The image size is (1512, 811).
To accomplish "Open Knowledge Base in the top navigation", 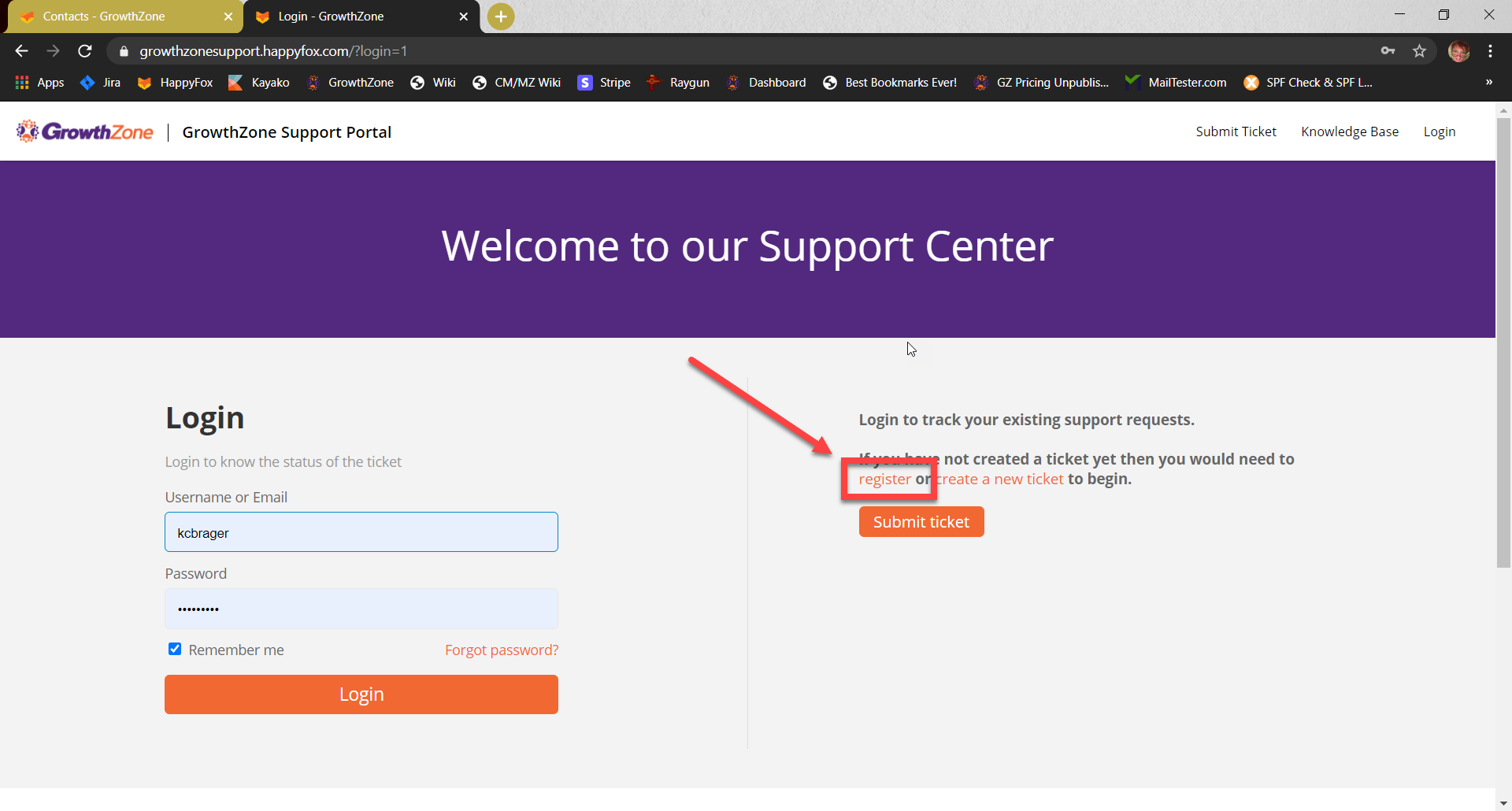I will tap(1349, 131).
